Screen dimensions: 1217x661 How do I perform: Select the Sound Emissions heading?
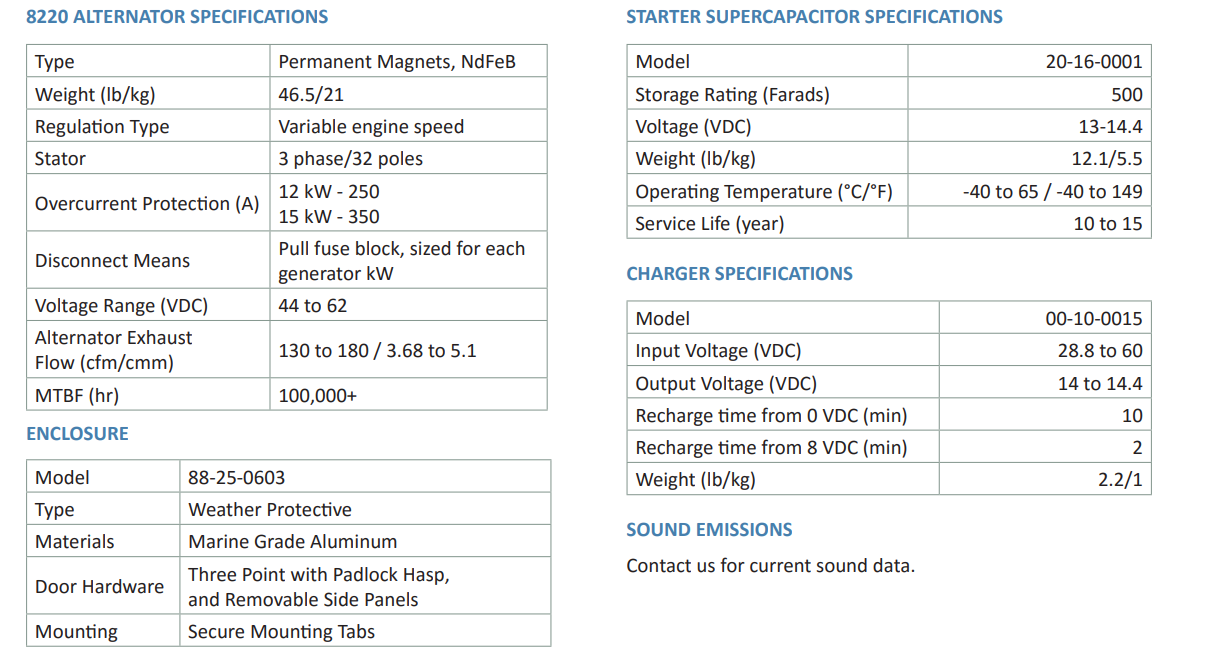tap(709, 530)
